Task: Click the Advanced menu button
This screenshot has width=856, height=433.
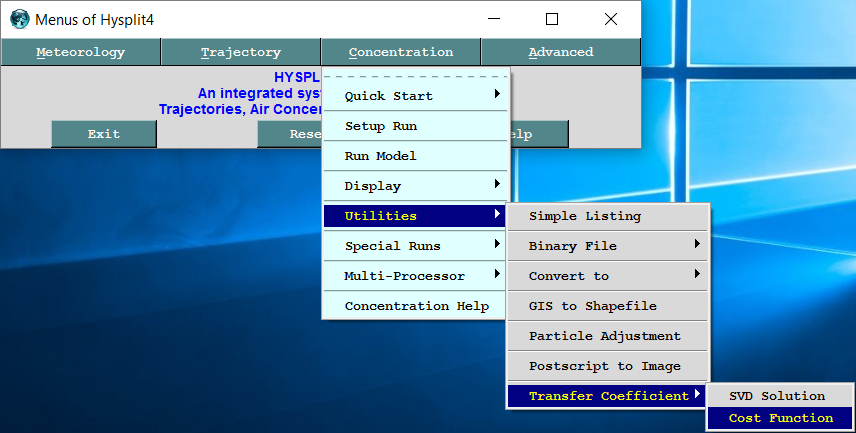Action: [x=560, y=52]
